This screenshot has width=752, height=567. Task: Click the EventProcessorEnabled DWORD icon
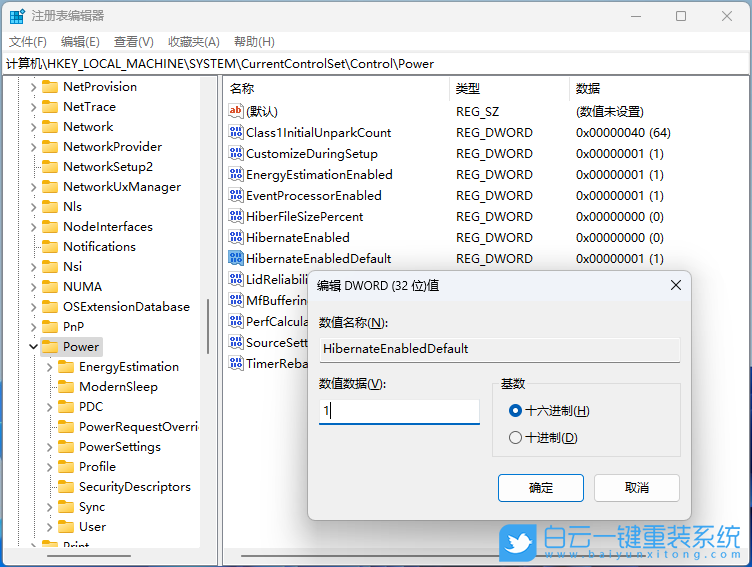pyautogui.click(x=235, y=195)
